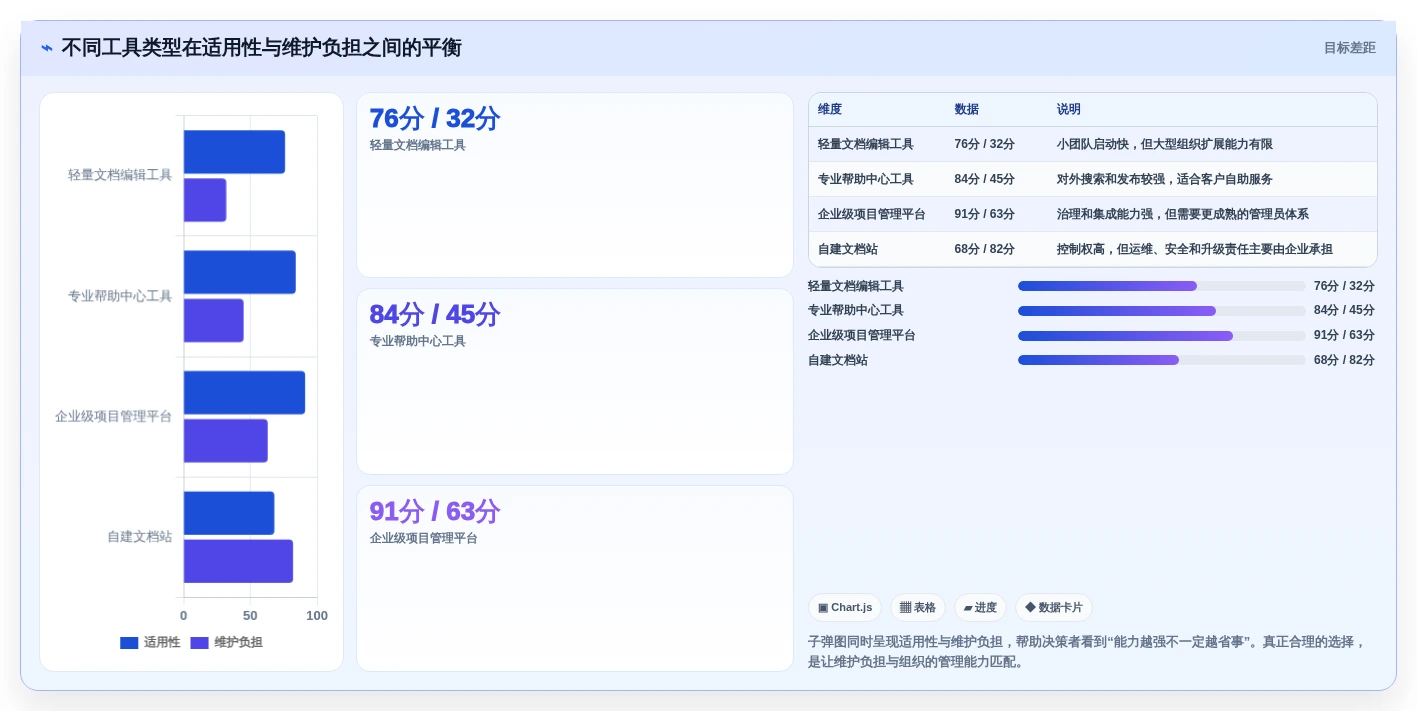Click description starting with 控制权高

coord(1195,249)
